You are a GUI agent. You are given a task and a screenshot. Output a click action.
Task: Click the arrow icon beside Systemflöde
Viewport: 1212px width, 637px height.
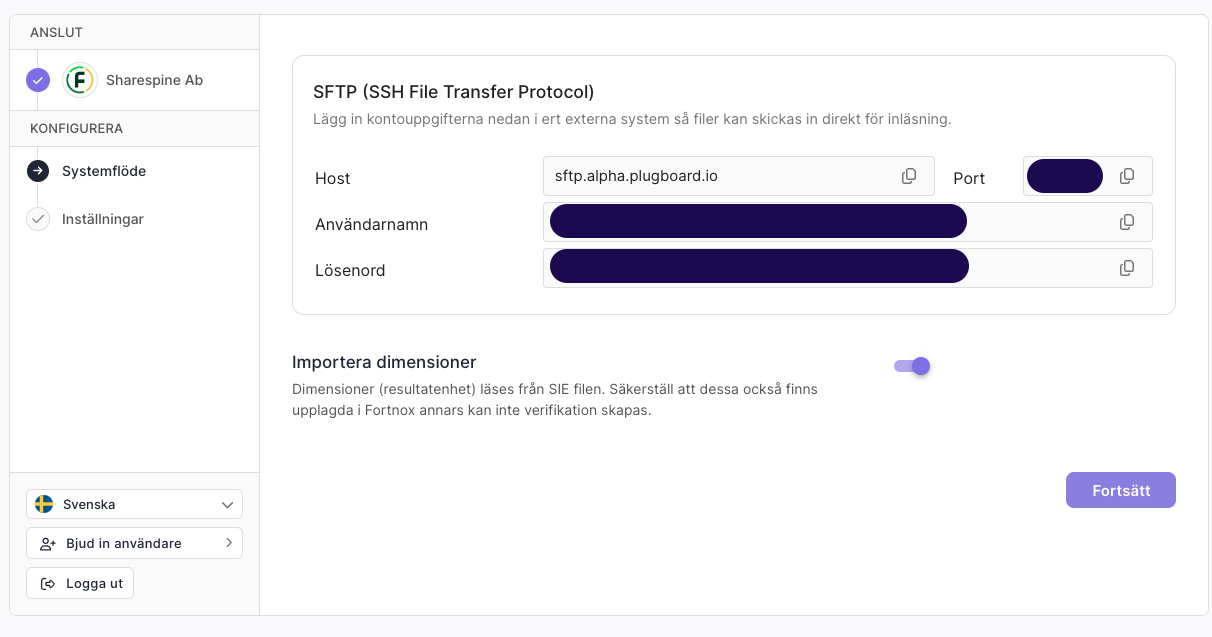pos(38,171)
